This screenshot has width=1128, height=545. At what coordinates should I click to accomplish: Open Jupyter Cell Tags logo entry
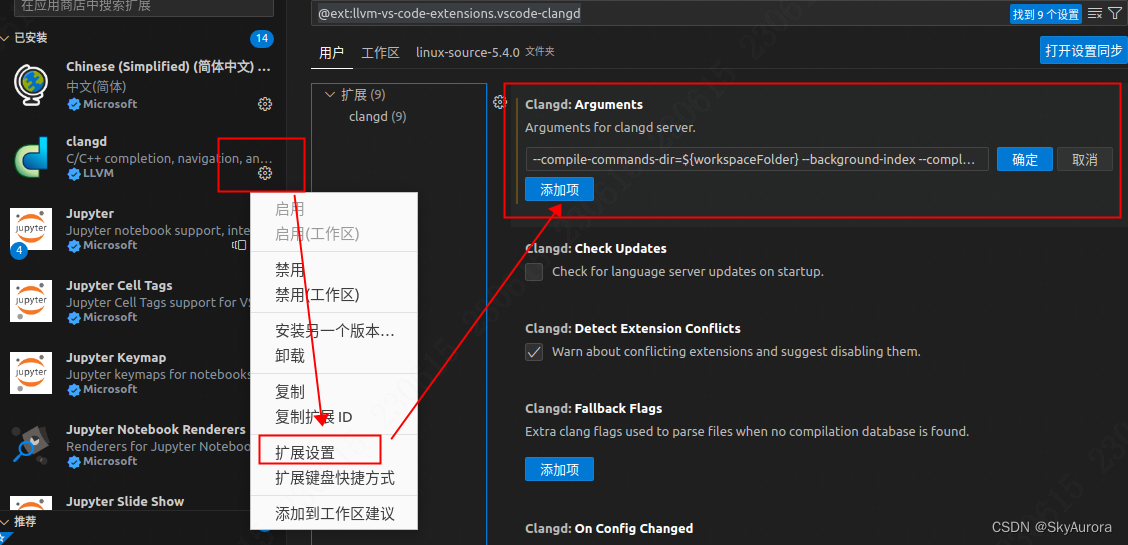click(x=31, y=301)
